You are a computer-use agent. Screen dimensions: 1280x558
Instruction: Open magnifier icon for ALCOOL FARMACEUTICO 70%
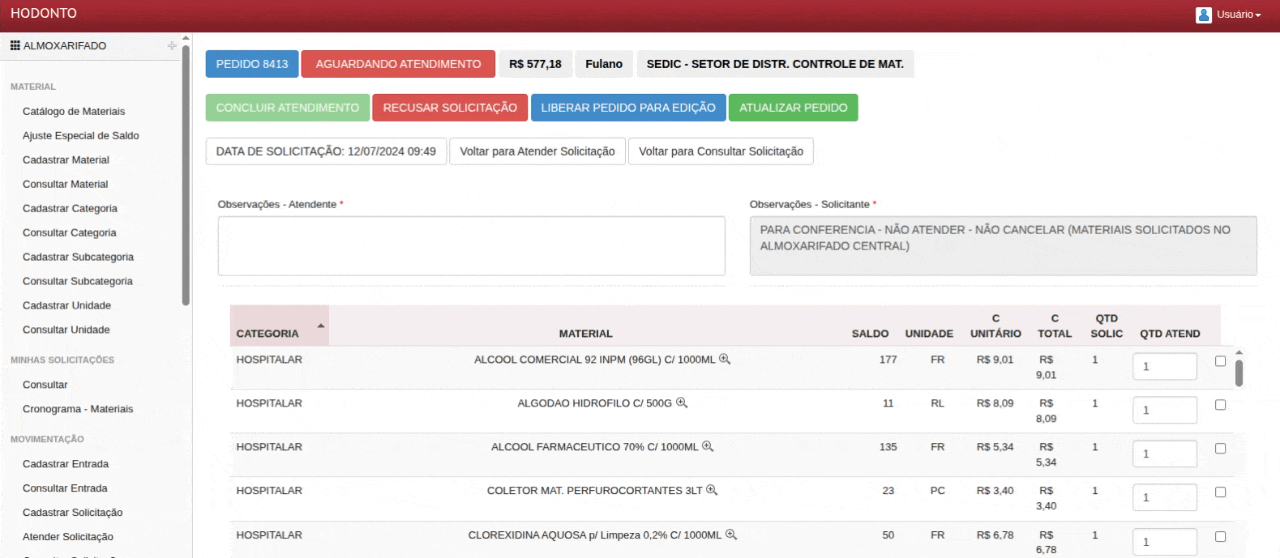708,447
